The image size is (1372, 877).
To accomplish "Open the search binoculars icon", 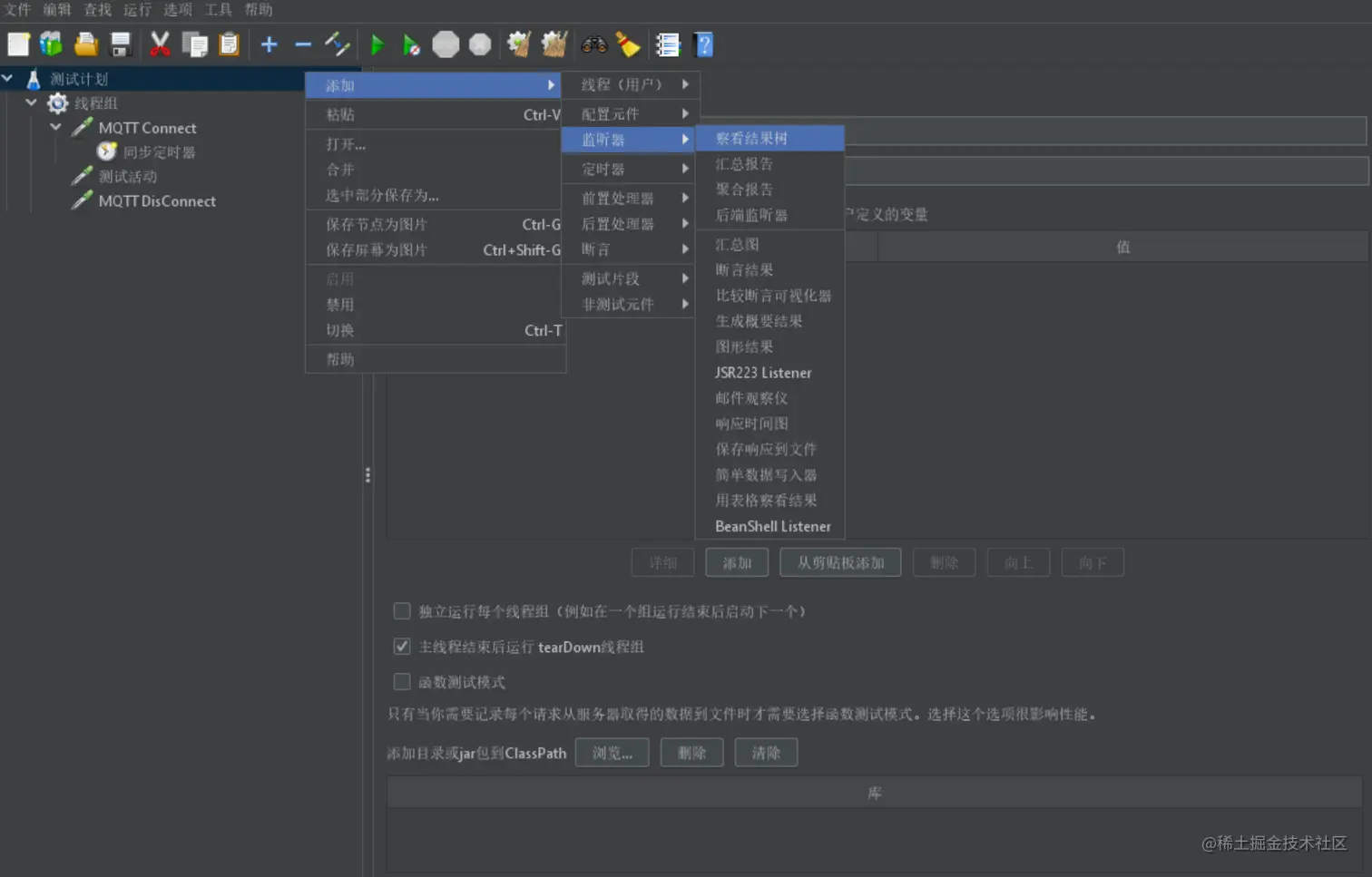I will point(594,43).
